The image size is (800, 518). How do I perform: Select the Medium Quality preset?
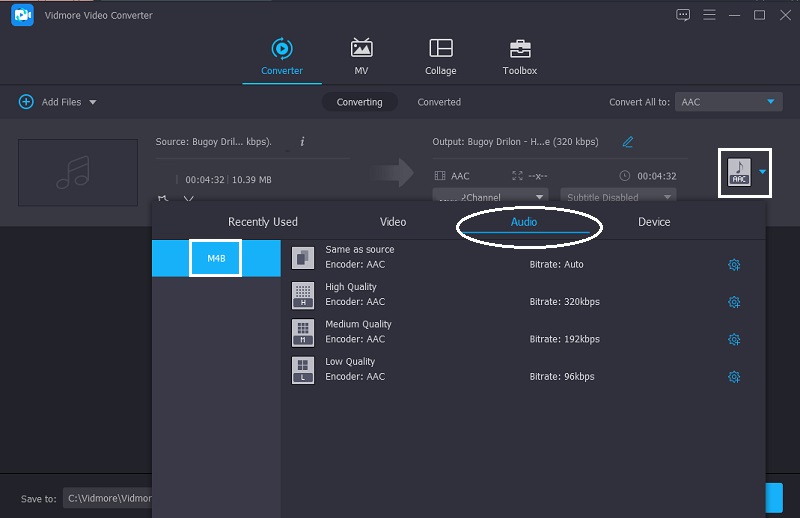click(358, 332)
